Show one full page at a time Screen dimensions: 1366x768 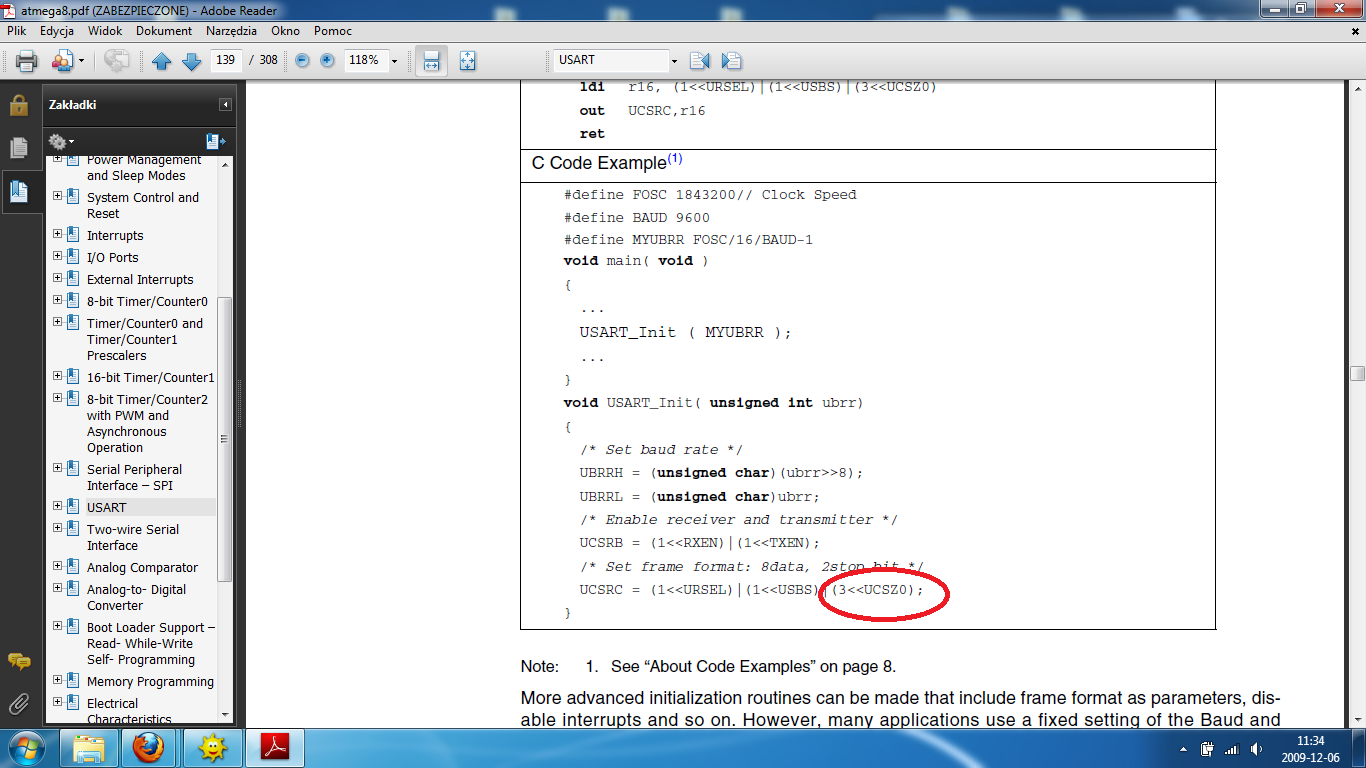pos(467,60)
